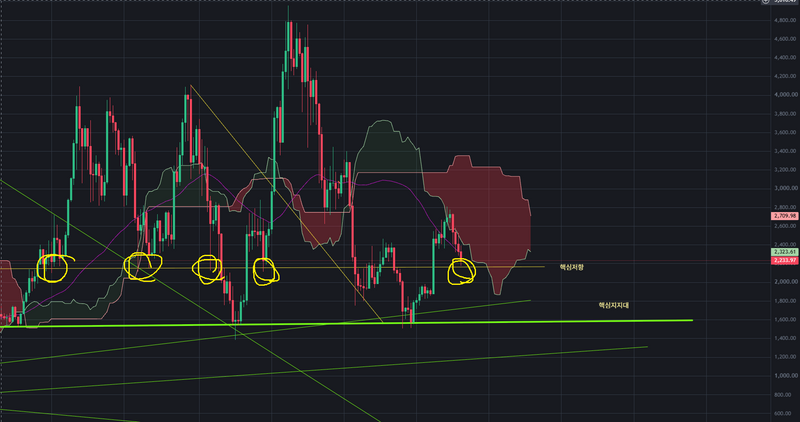Click the 4,600.00 price axis label
The height and width of the screenshot is (422, 800).
tap(786, 39)
